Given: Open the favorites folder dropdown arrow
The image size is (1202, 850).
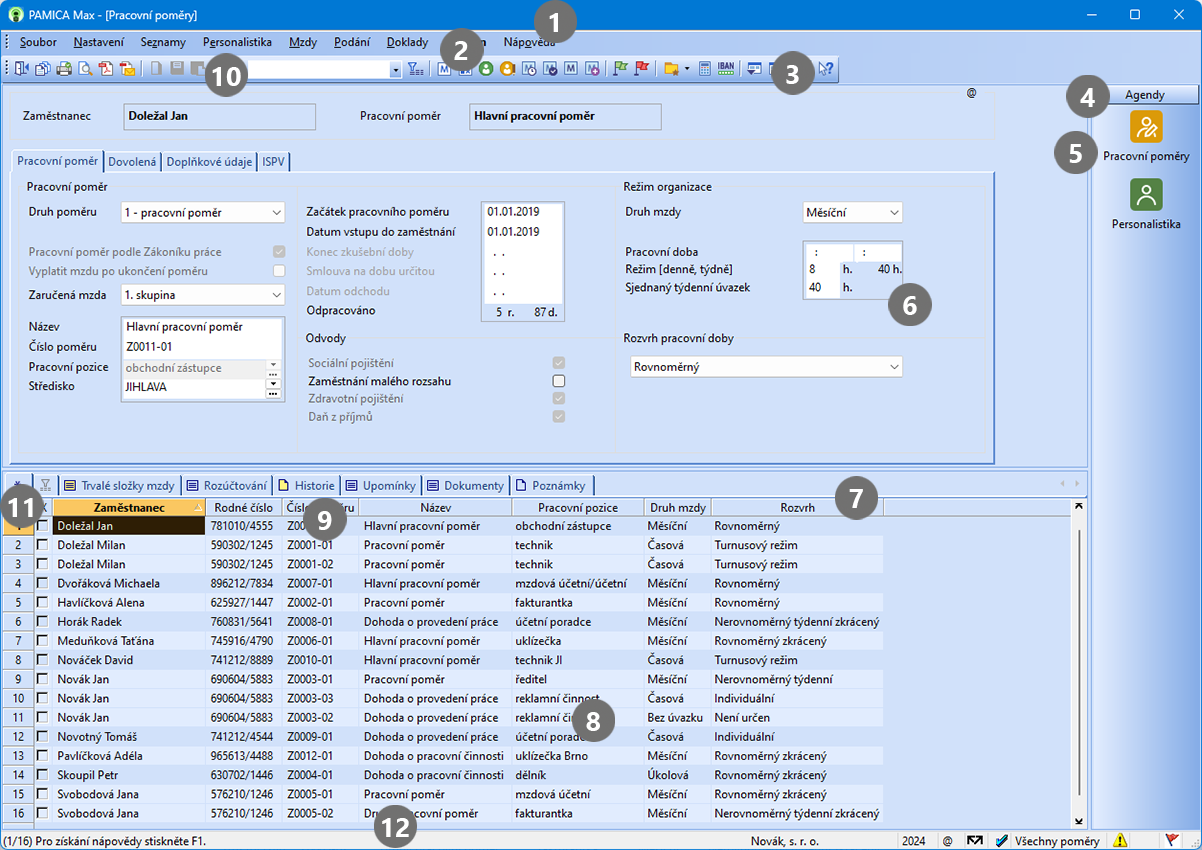Looking at the screenshot, I should (687, 69).
